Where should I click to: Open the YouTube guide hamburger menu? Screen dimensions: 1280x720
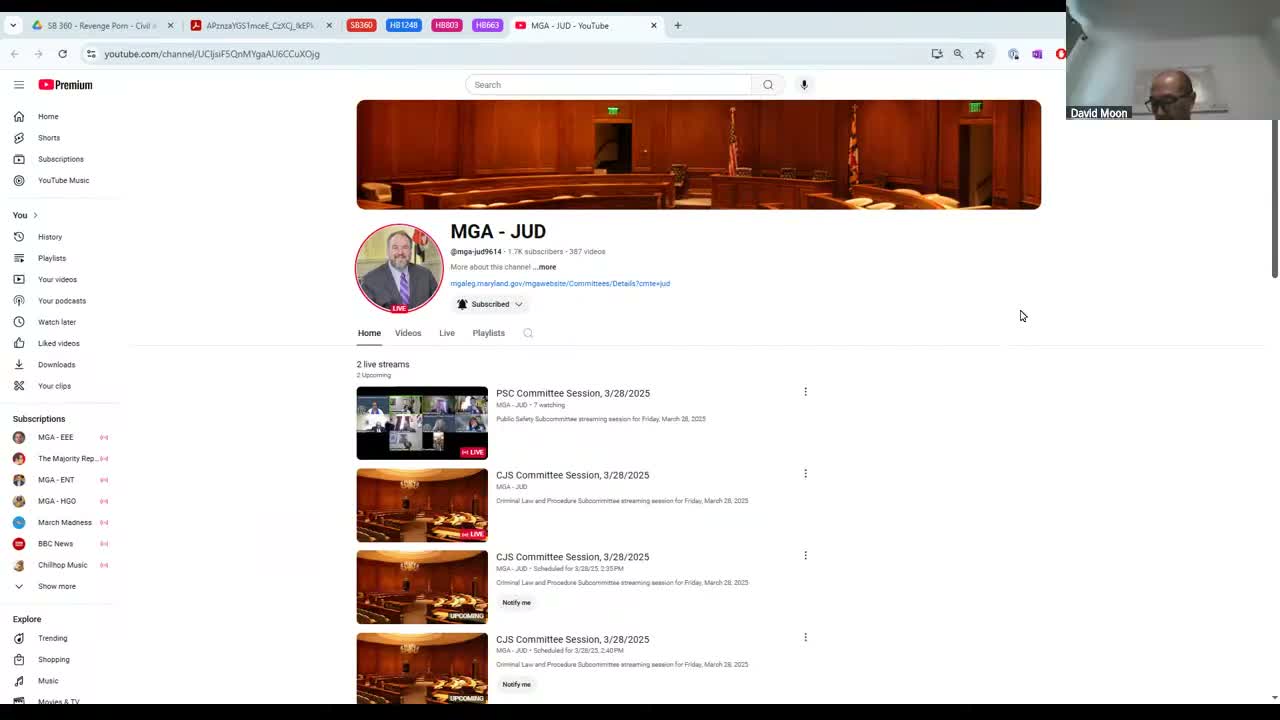[x=19, y=85]
